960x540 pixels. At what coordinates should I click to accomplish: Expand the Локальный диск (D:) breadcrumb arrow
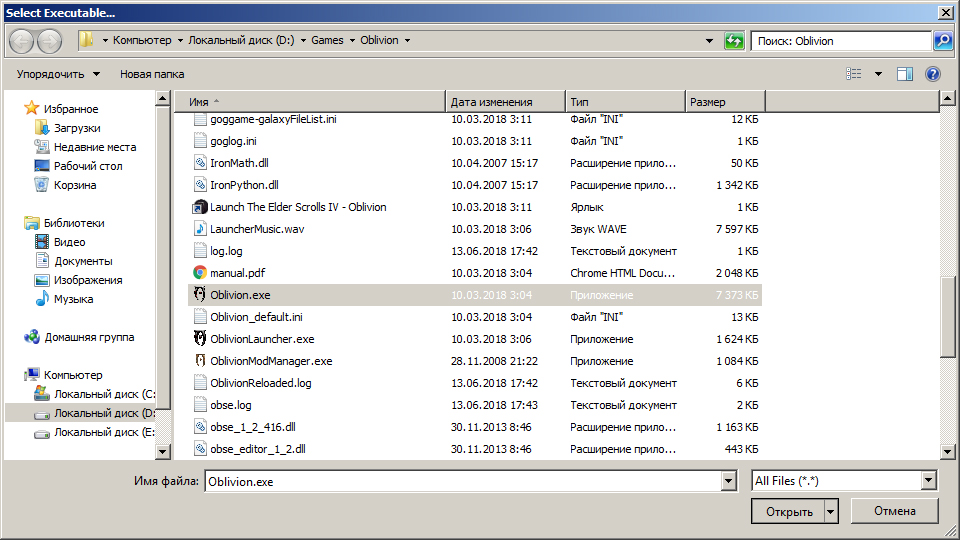[x=303, y=40]
